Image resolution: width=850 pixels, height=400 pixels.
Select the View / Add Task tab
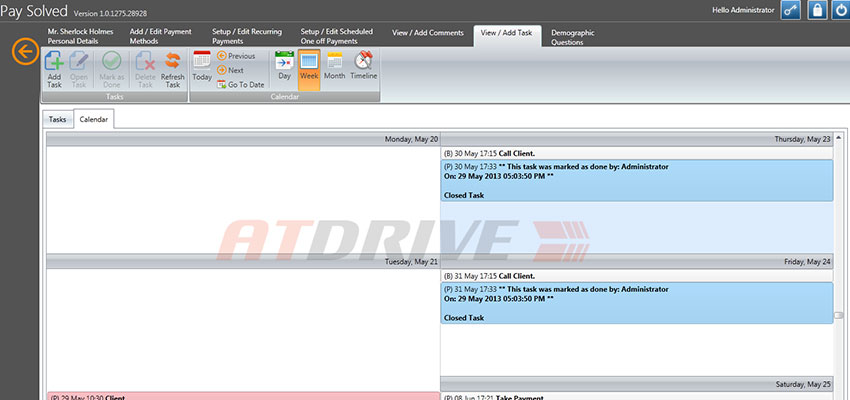507,35
